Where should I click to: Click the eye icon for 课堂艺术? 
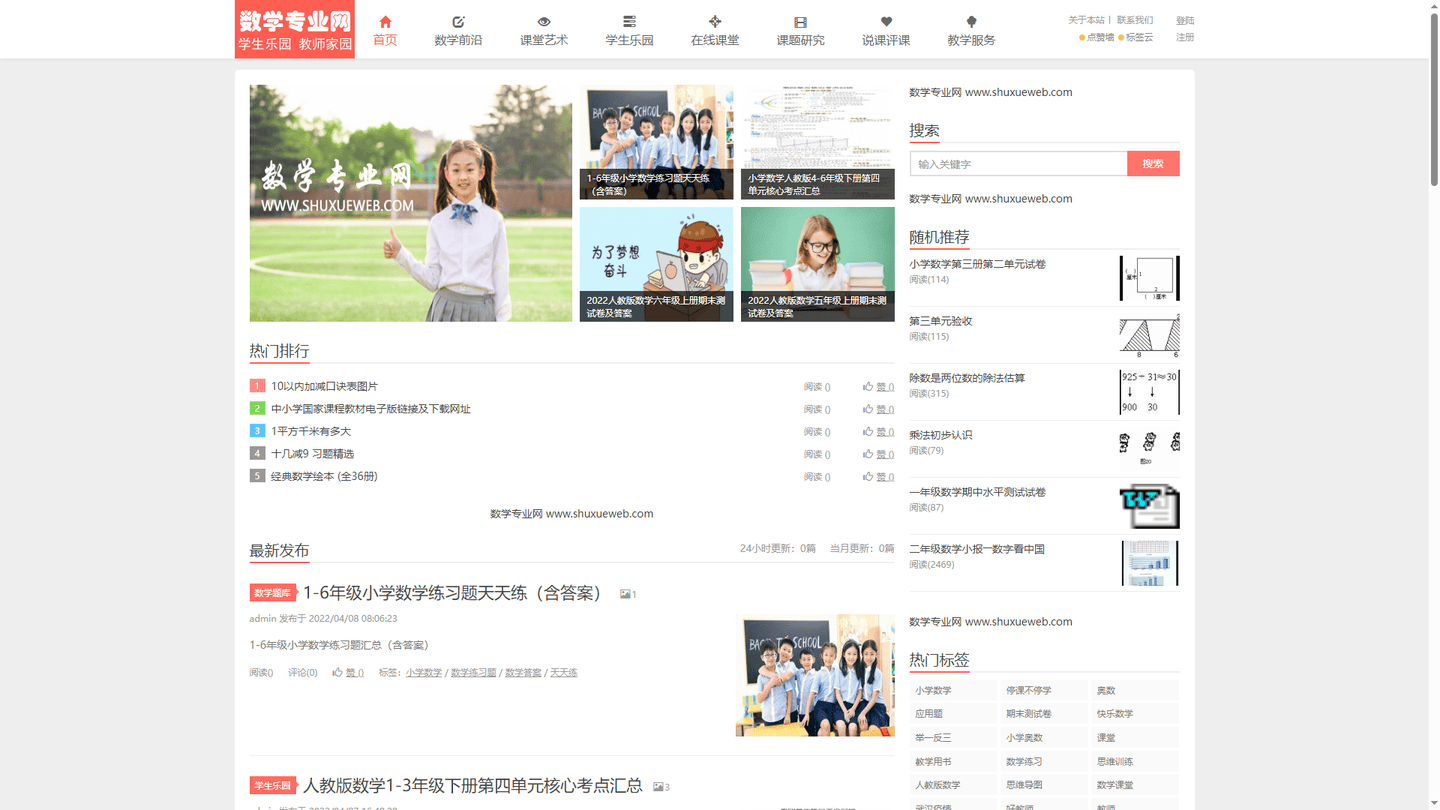(x=544, y=21)
